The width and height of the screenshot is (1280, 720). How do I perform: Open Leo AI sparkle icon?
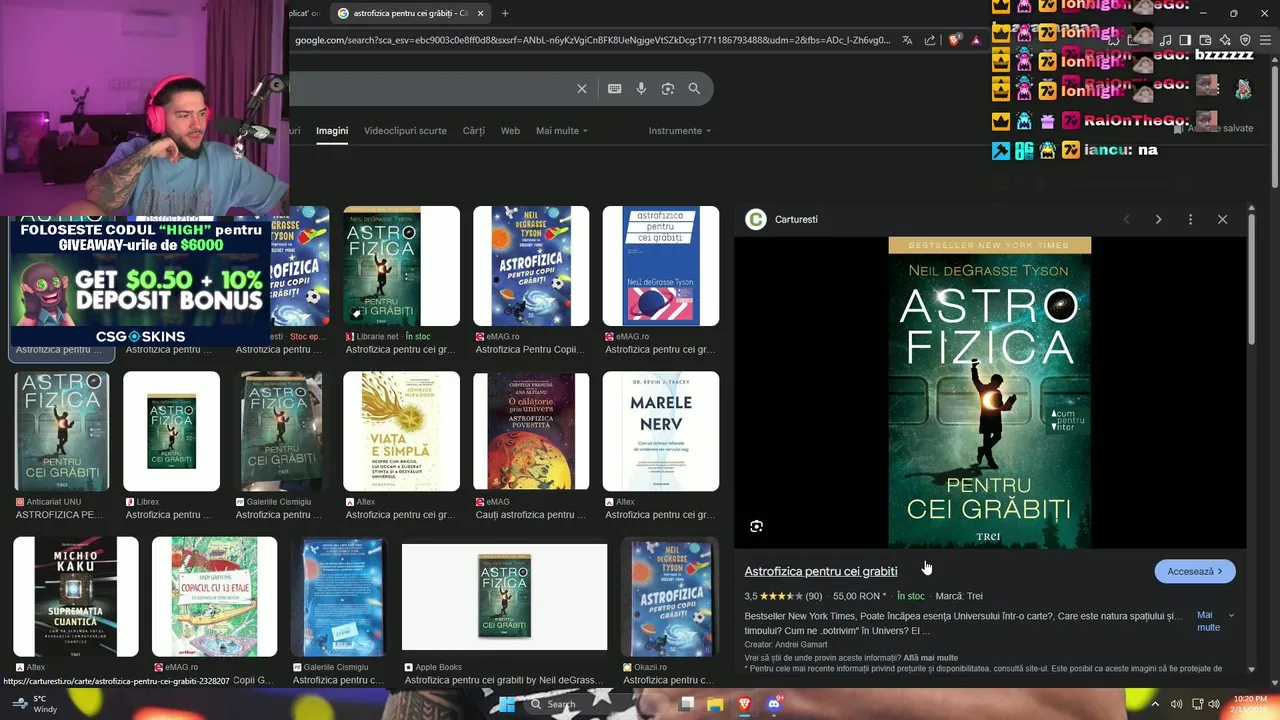point(1225,40)
